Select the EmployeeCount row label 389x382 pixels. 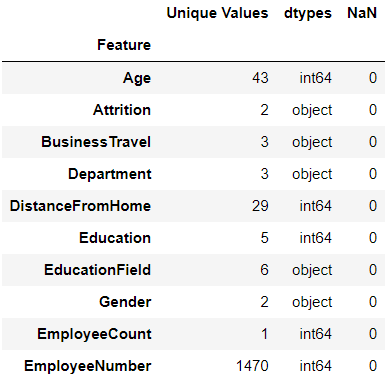coord(94,334)
